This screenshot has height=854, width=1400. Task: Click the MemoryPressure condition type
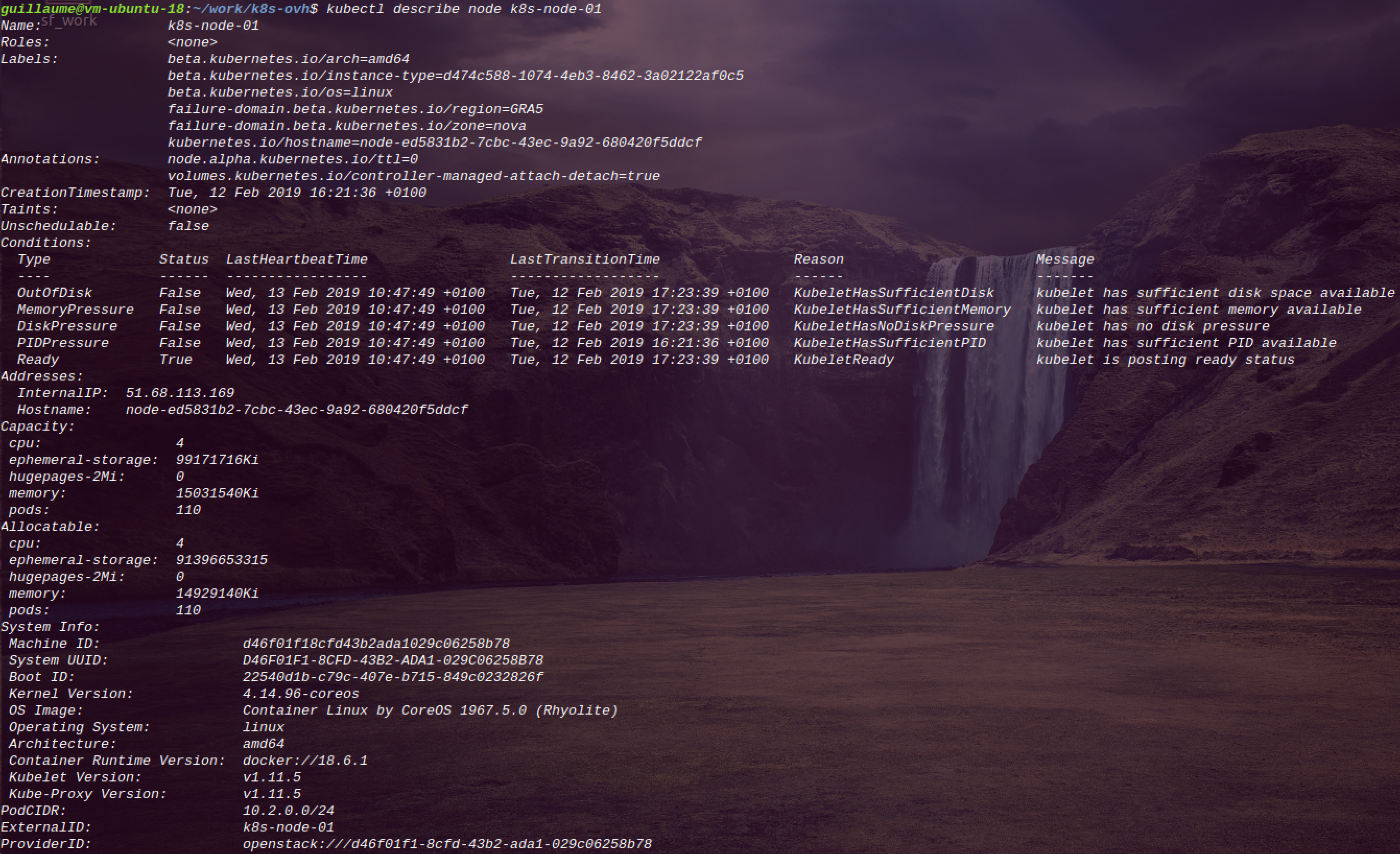pos(75,310)
